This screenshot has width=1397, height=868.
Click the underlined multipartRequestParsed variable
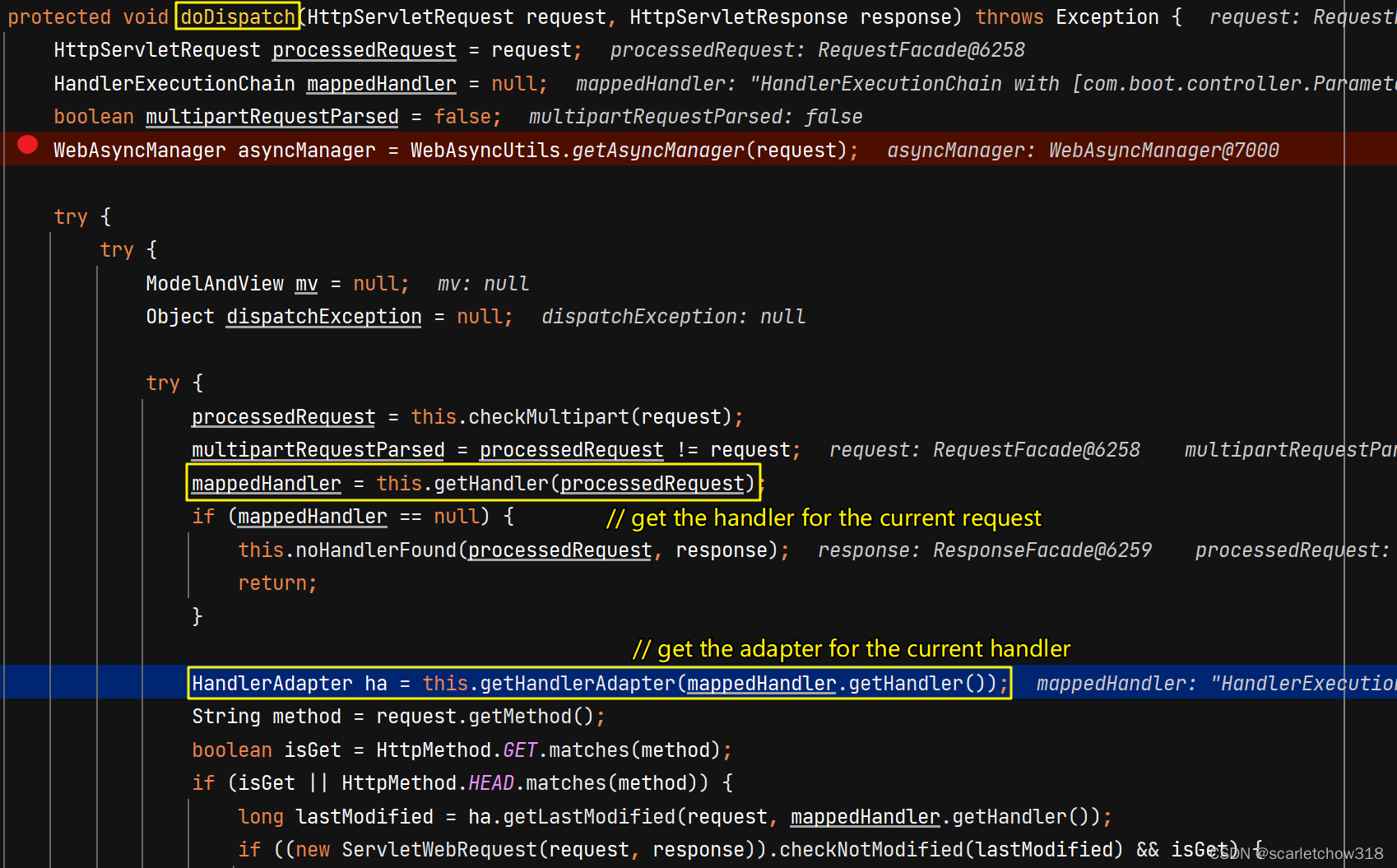[272, 116]
